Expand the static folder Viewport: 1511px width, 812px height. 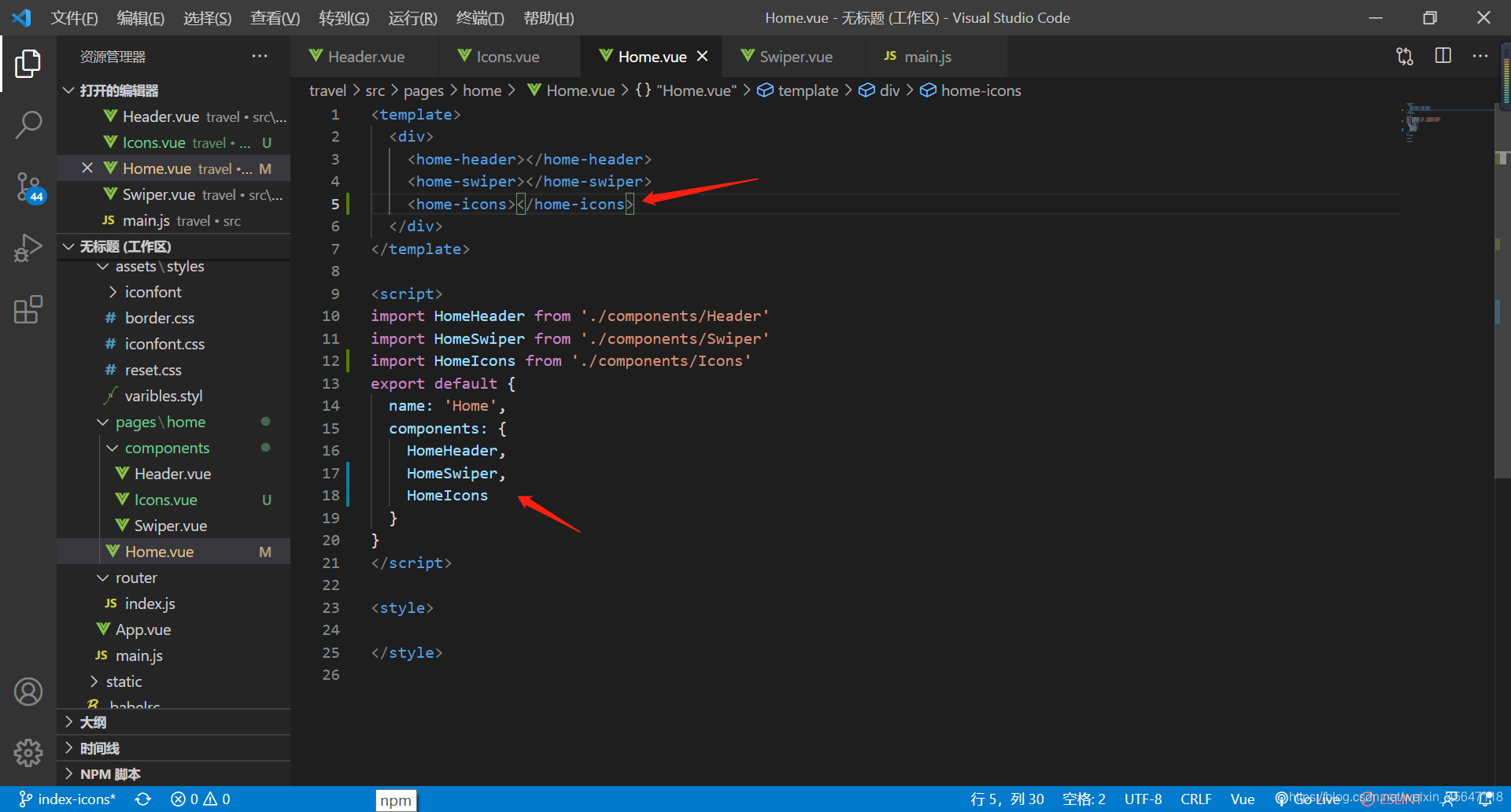pos(173,681)
